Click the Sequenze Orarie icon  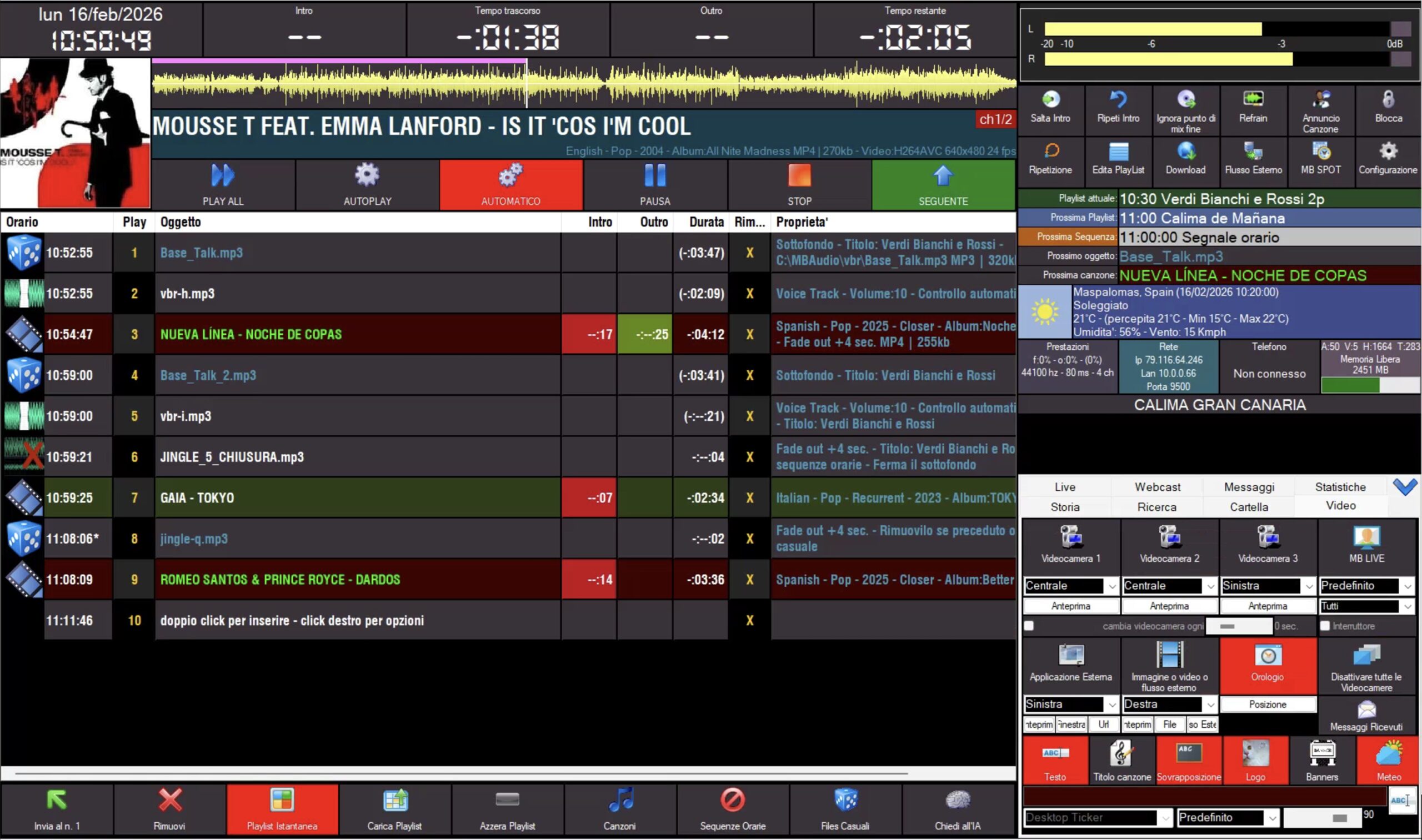732,801
